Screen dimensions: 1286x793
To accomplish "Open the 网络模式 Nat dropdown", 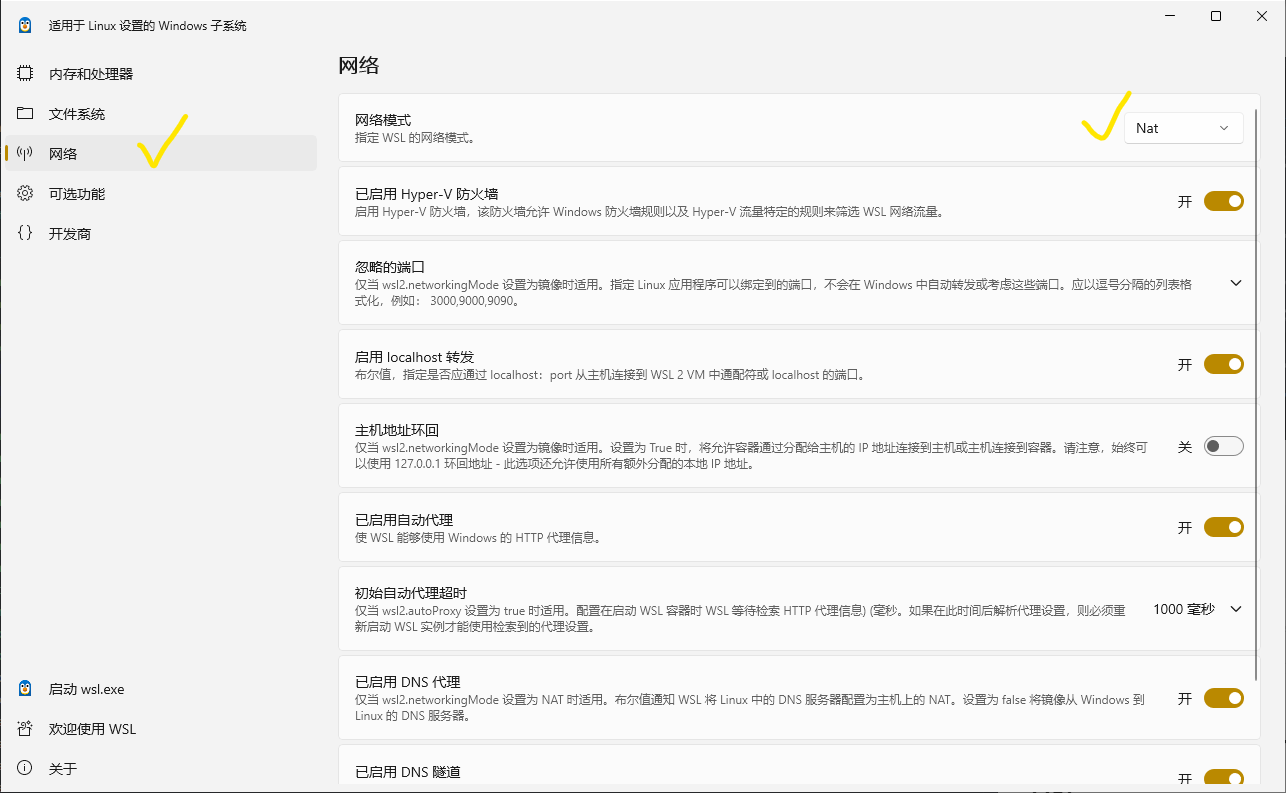I will (1183, 128).
